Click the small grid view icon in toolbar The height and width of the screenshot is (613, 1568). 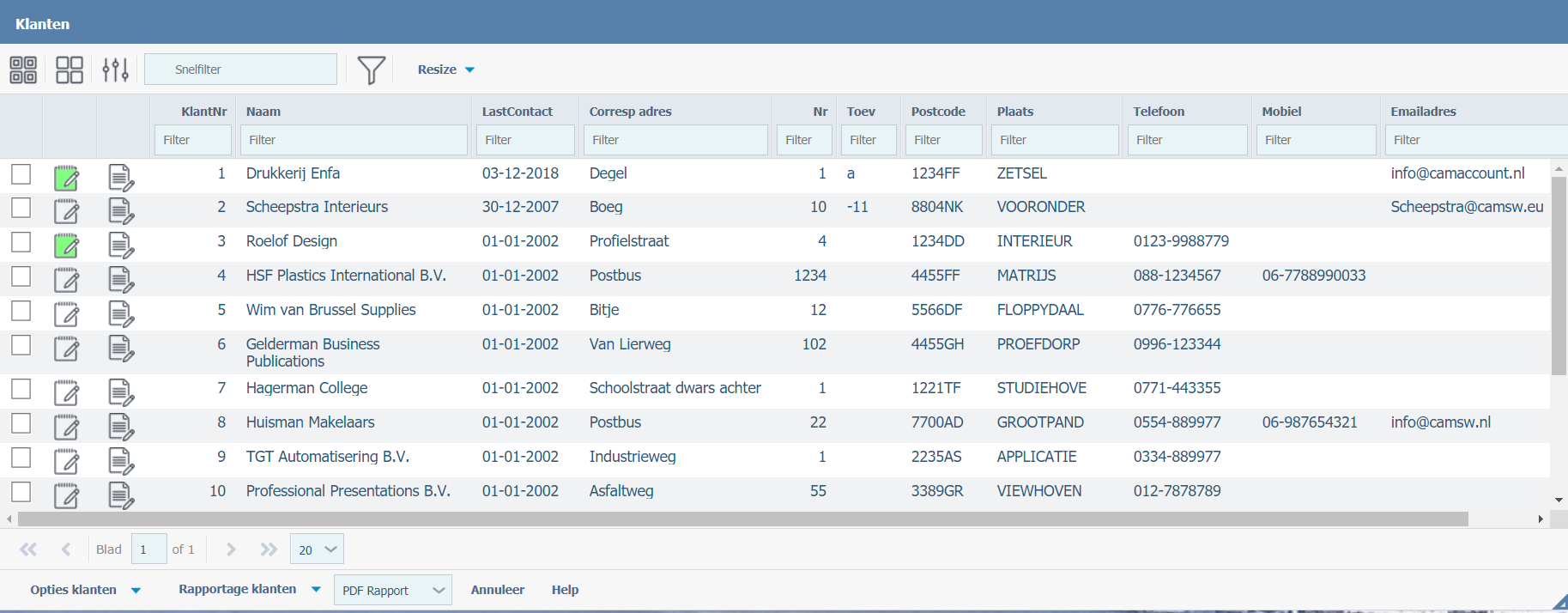[x=23, y=70]
